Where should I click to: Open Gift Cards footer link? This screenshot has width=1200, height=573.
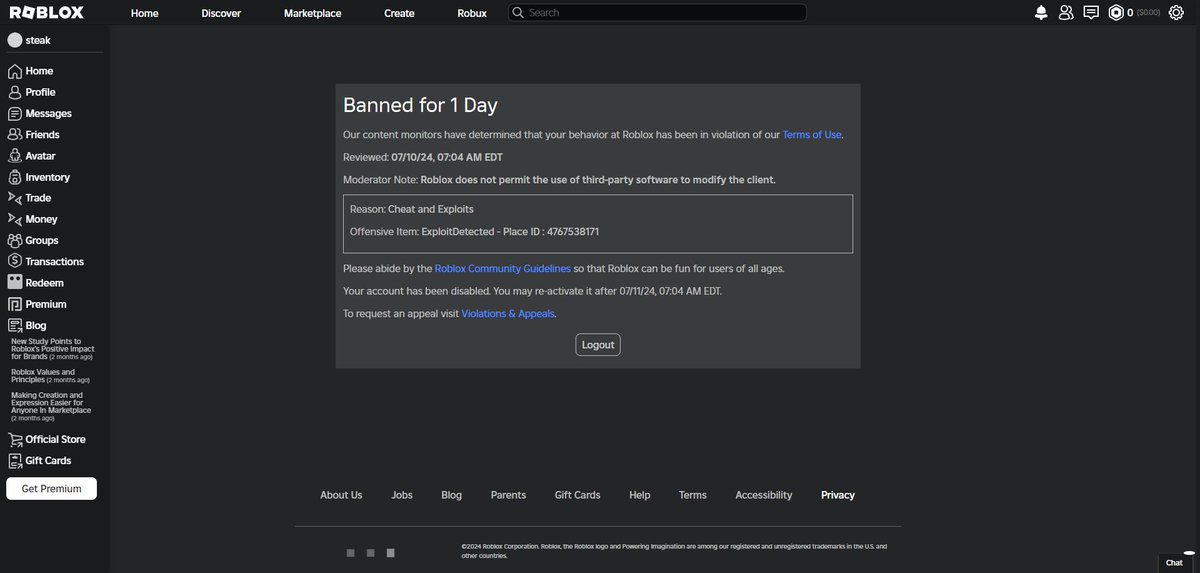pos(578,495)
